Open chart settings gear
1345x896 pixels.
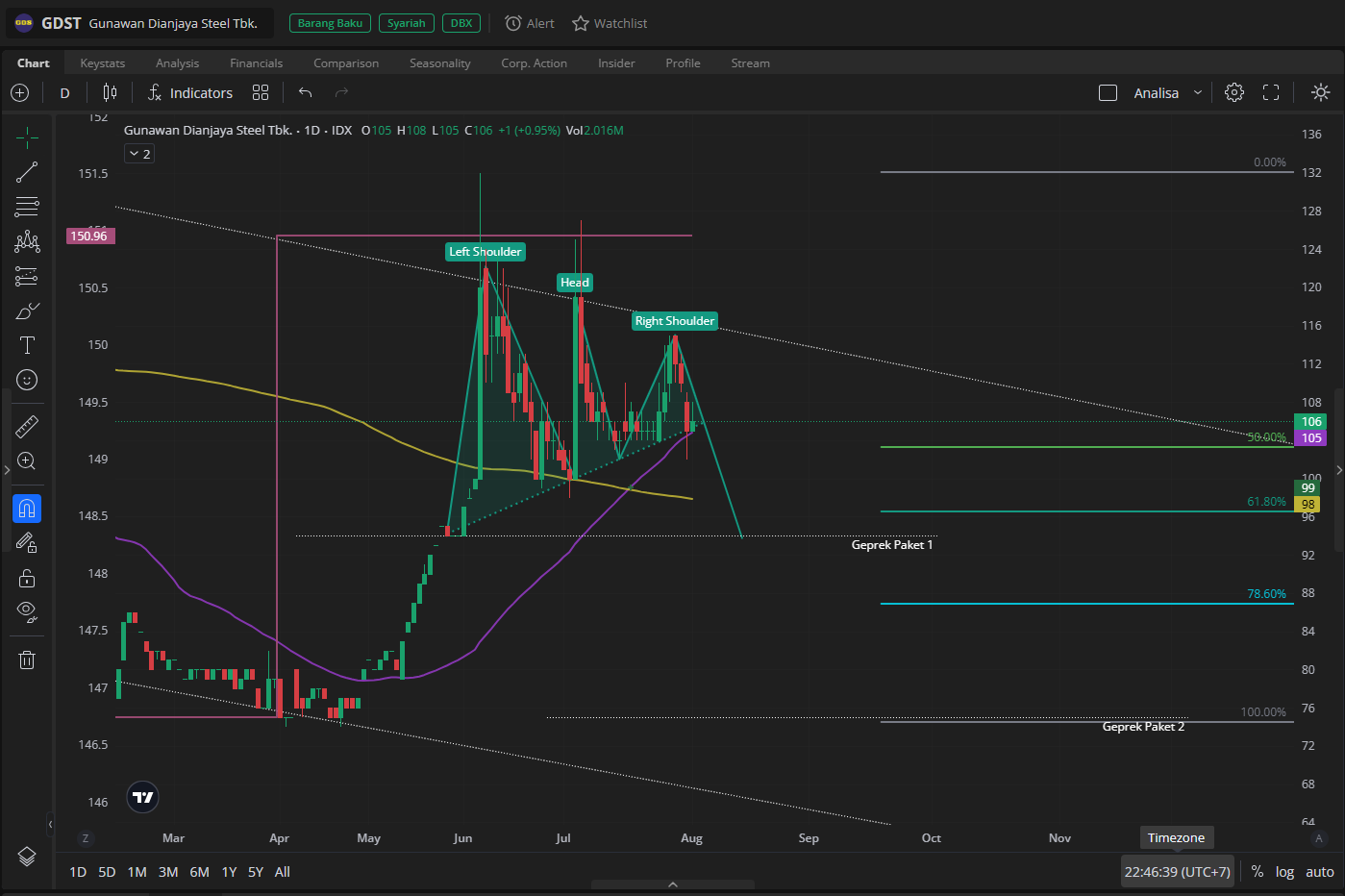[1234, 93]
